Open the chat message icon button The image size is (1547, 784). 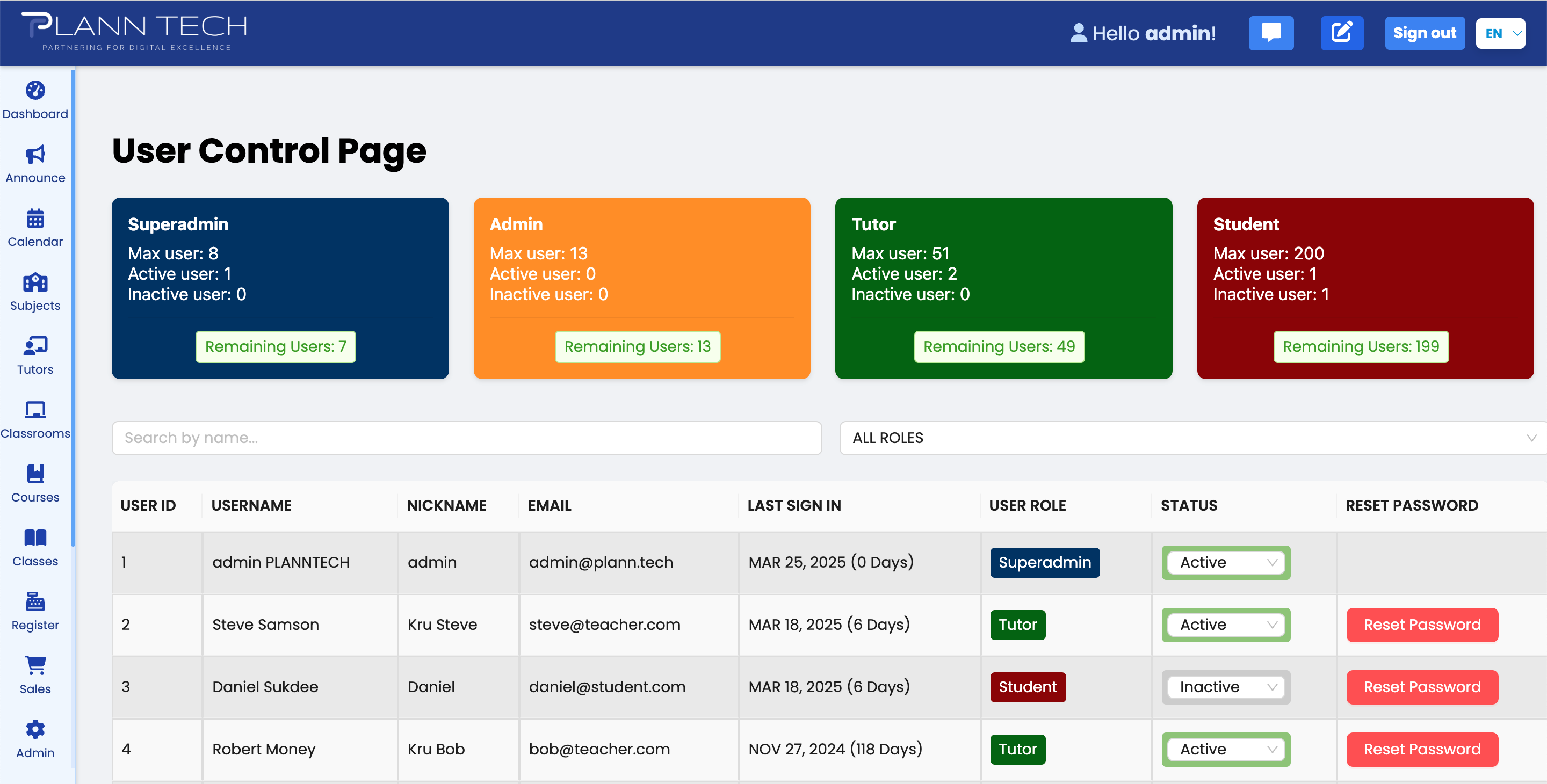[x=1271, y=33]
